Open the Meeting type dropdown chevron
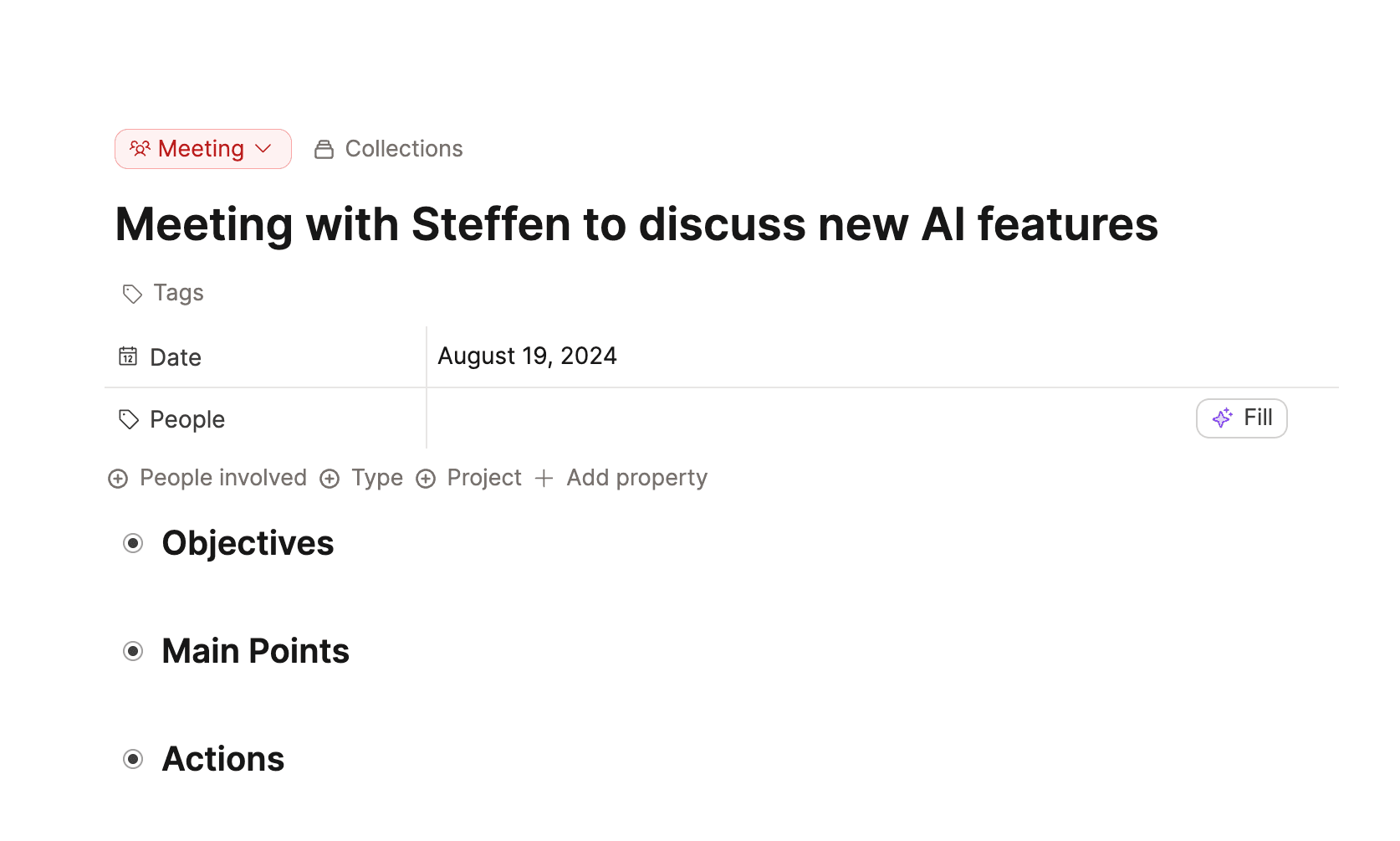The height and width of the screenshot is (841, 1400). [x=263, y=149]
